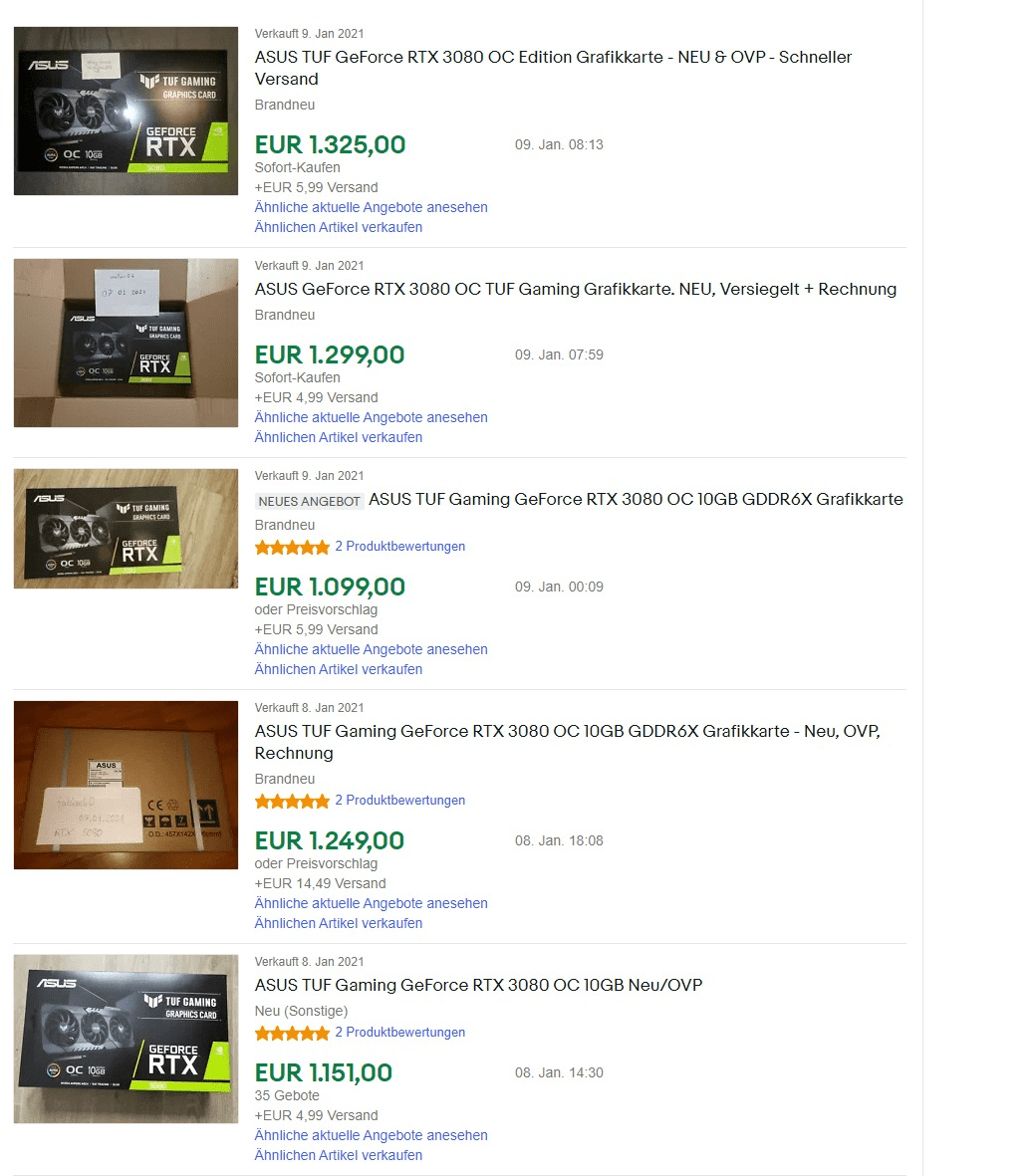Open the unboxed RTX 3080 carton thumbnail

tap(127, 344)
